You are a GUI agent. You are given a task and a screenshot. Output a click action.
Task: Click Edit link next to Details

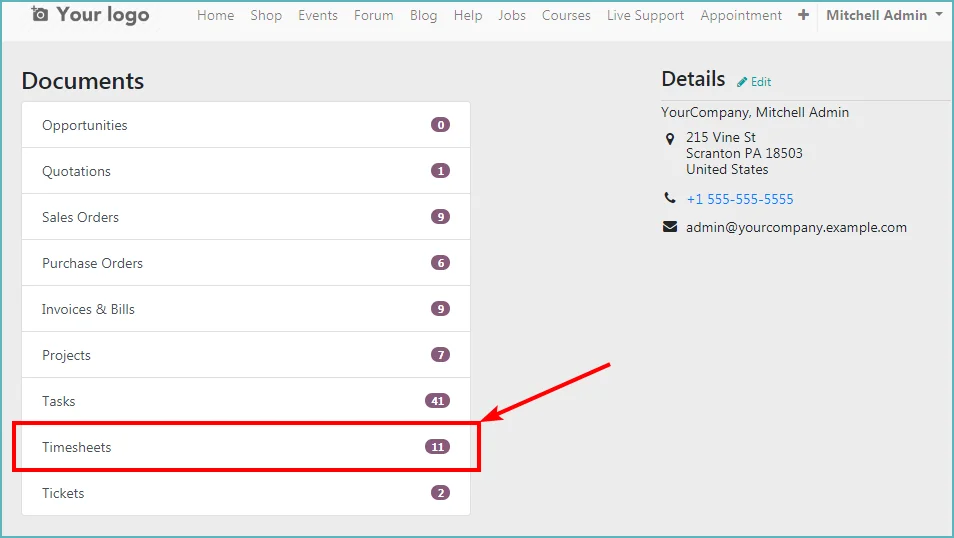[x=761, y=82]
